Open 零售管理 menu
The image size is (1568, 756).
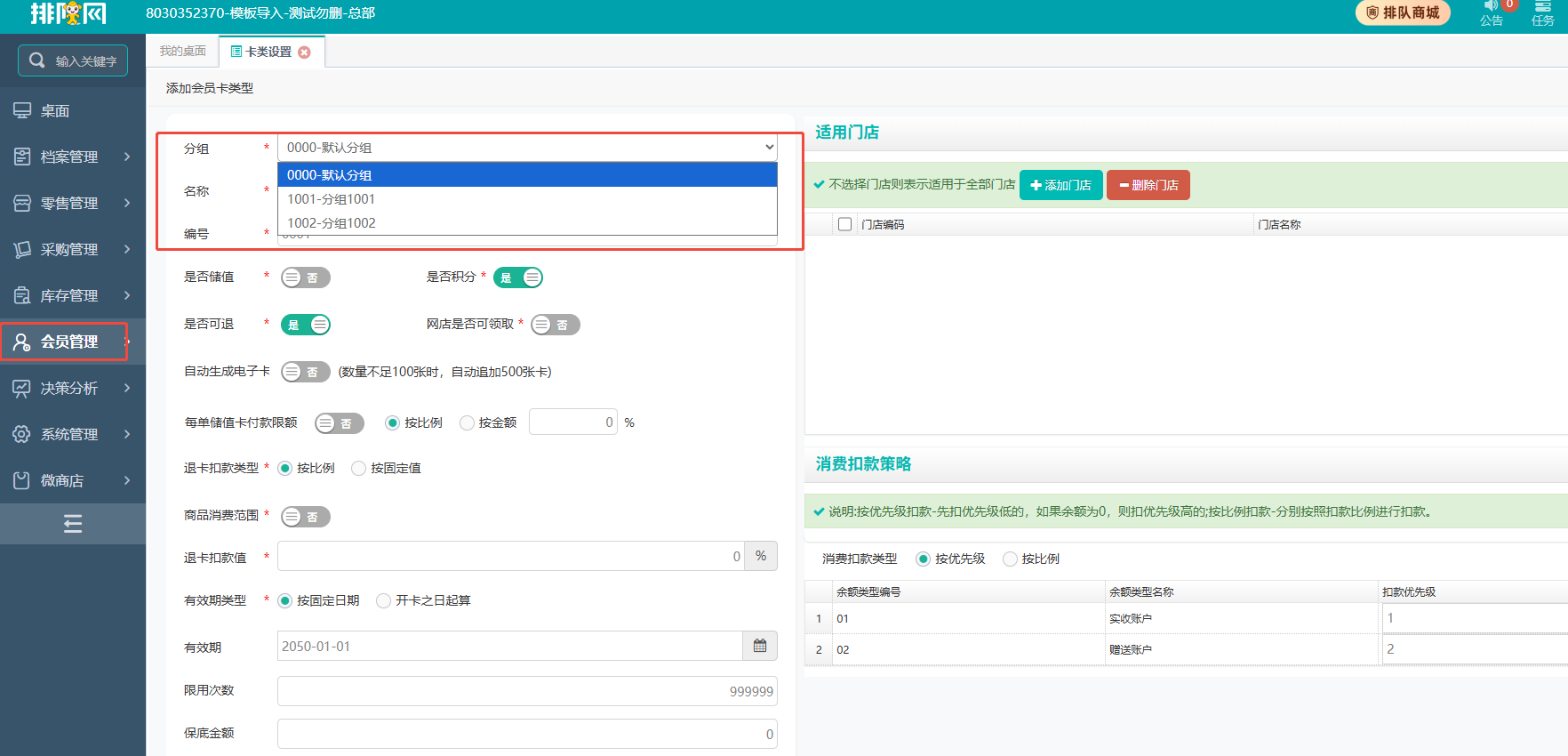[x=73, y=203]
